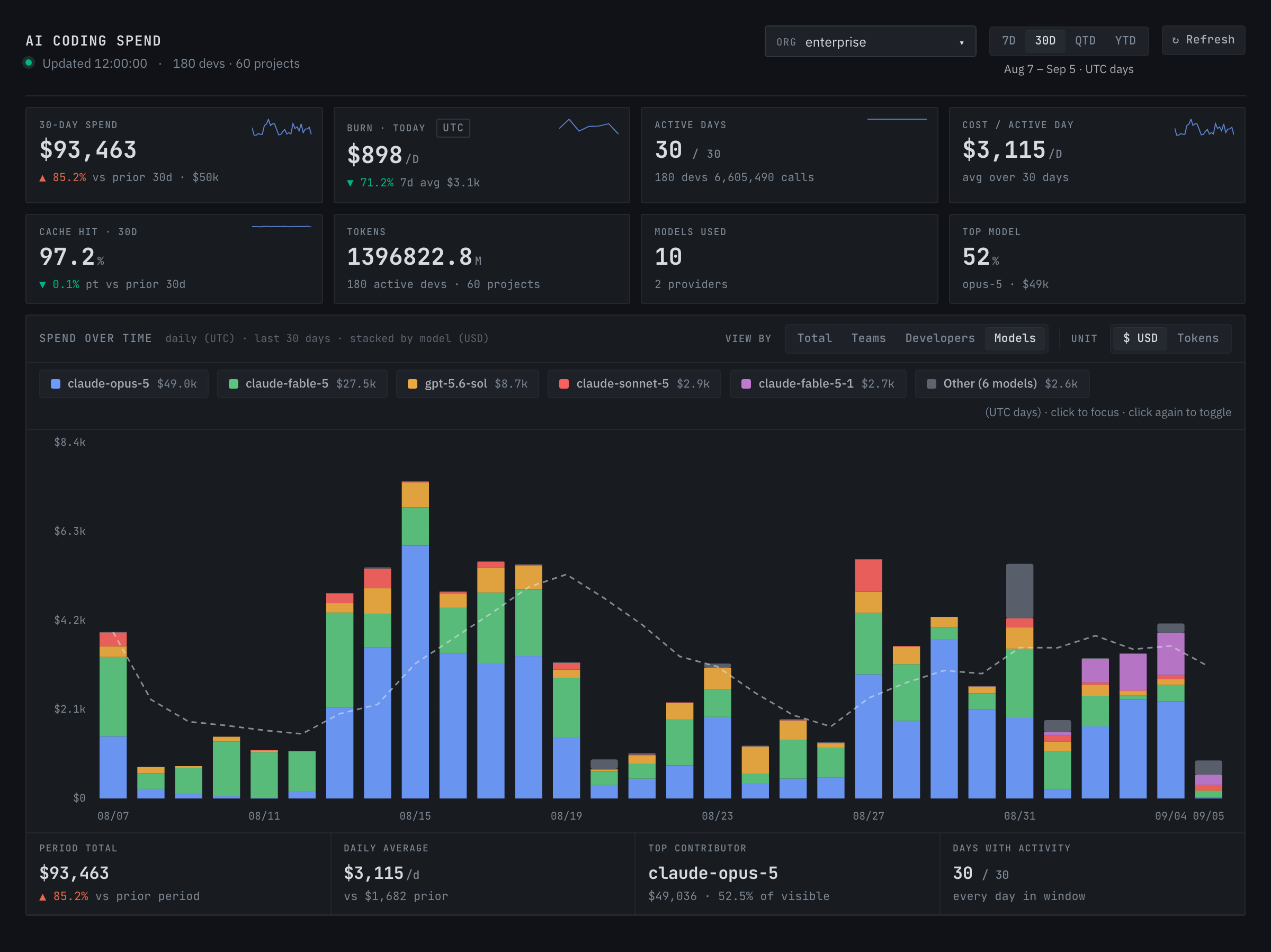Switch unit to $ USD
1271x952 pixels.
[x=1140, y=338]
